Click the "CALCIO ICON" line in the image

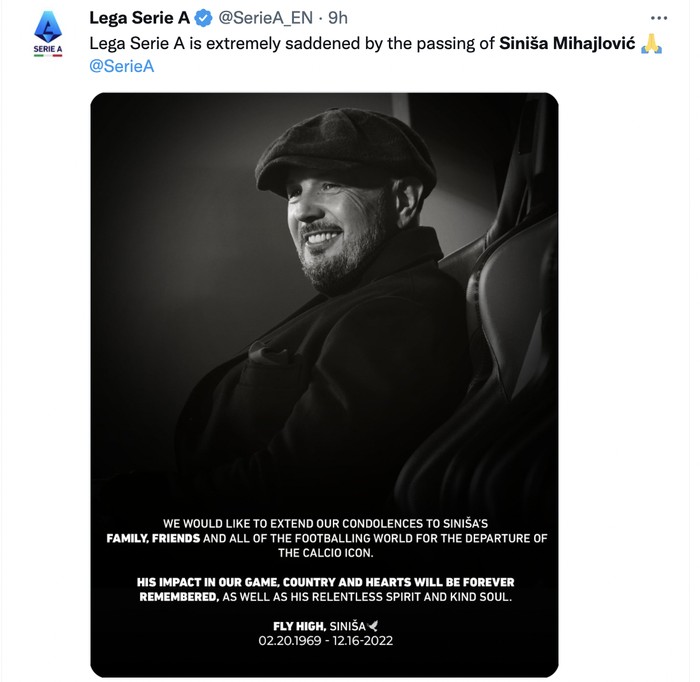tap(327, 553)
